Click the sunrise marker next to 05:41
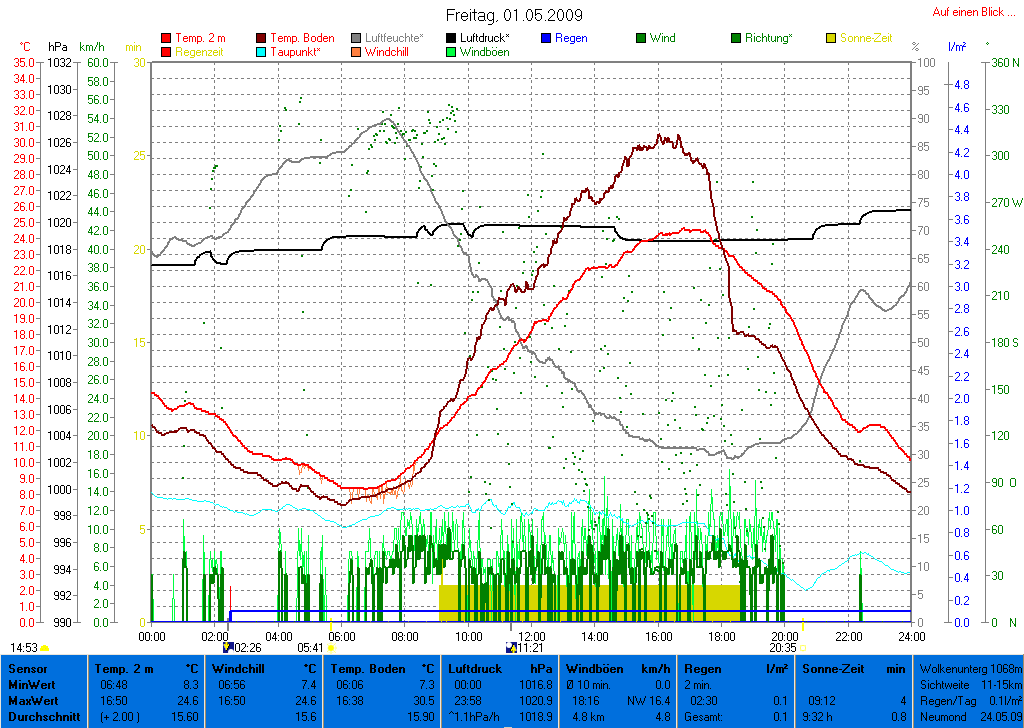Viewport: 1024px width, 728px height. 331,648
